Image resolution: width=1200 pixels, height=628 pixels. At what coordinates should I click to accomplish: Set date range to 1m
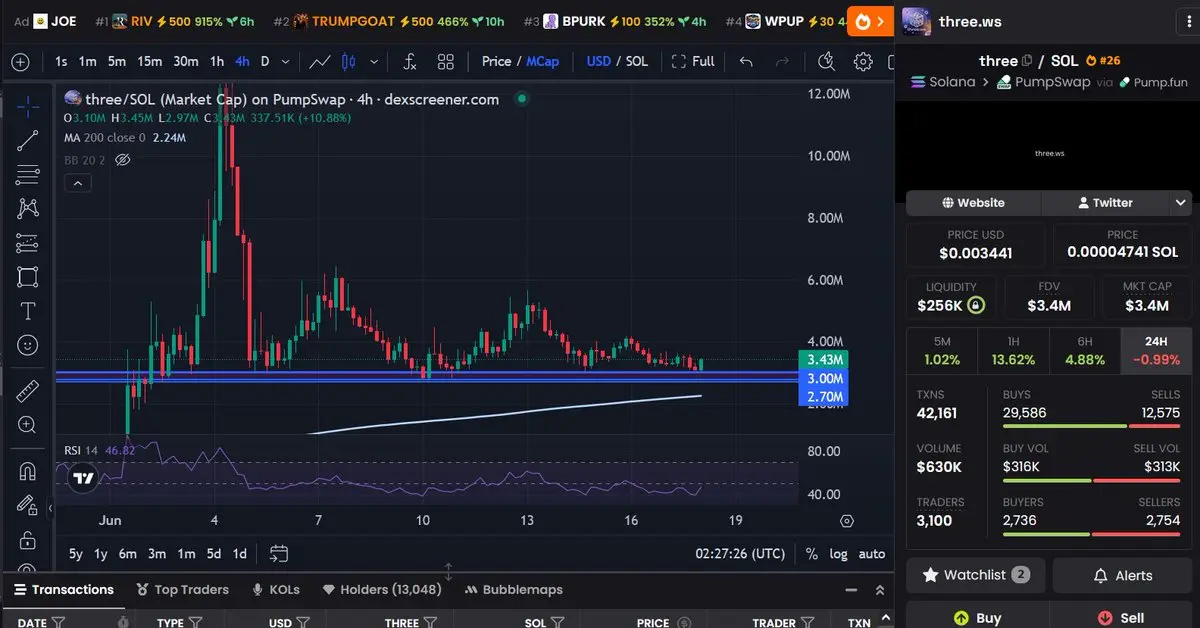pos(186,553)
